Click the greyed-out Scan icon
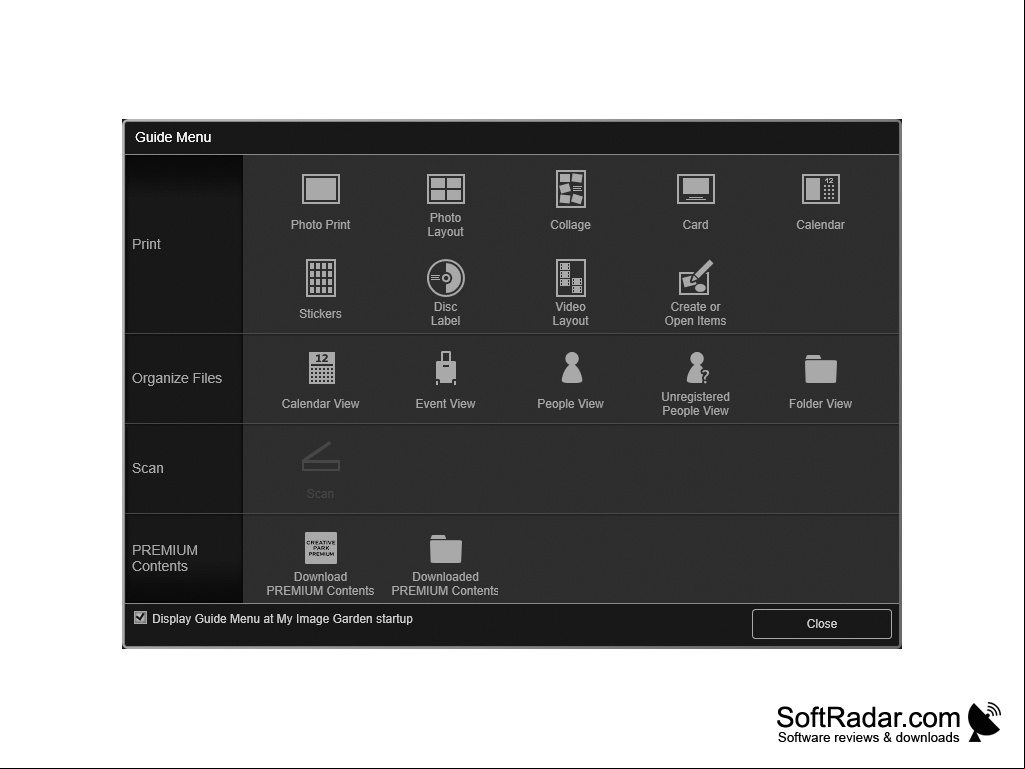 pos(320,457)
